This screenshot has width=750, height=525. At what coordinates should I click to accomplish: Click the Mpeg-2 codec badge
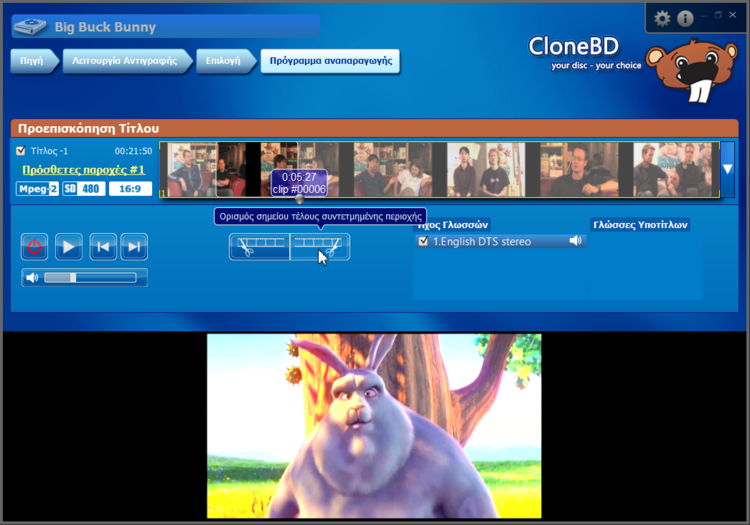click(x=37, y=189)
